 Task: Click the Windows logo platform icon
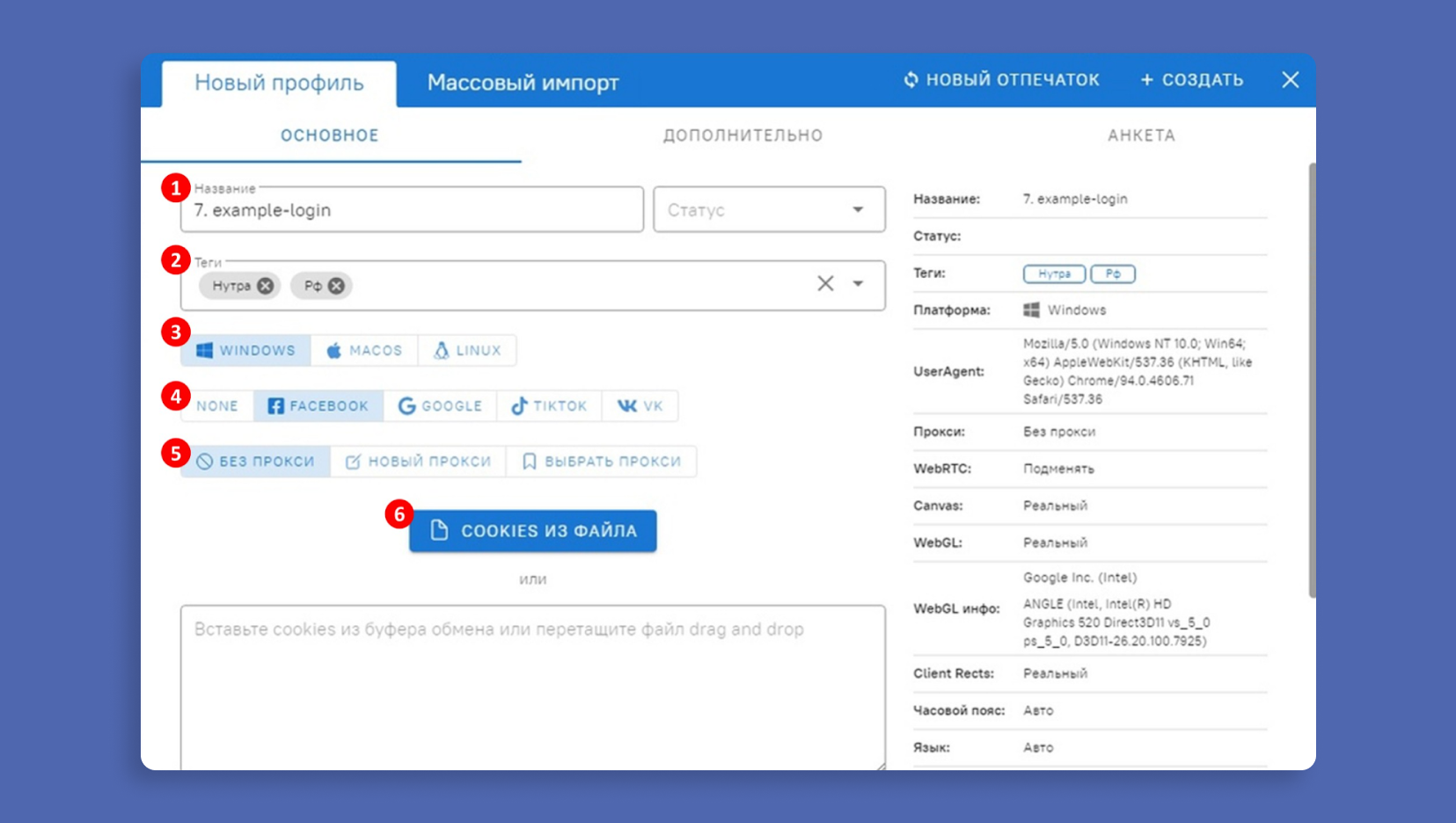[x=204, y=350]
